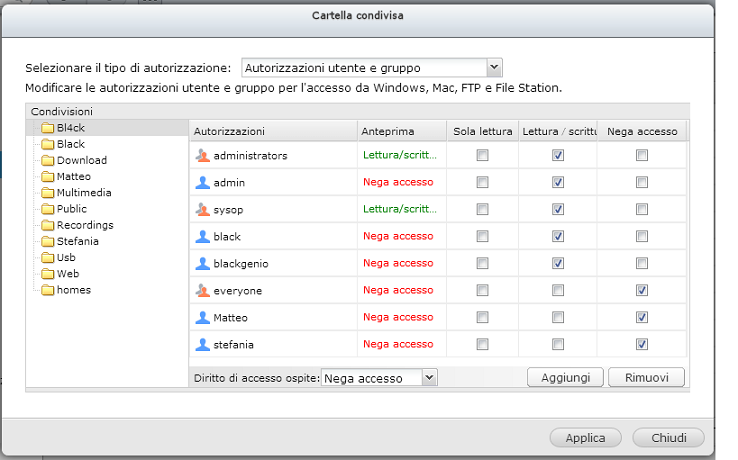
Task: Click the administrators group icon
Action: [x=202, y=155]
